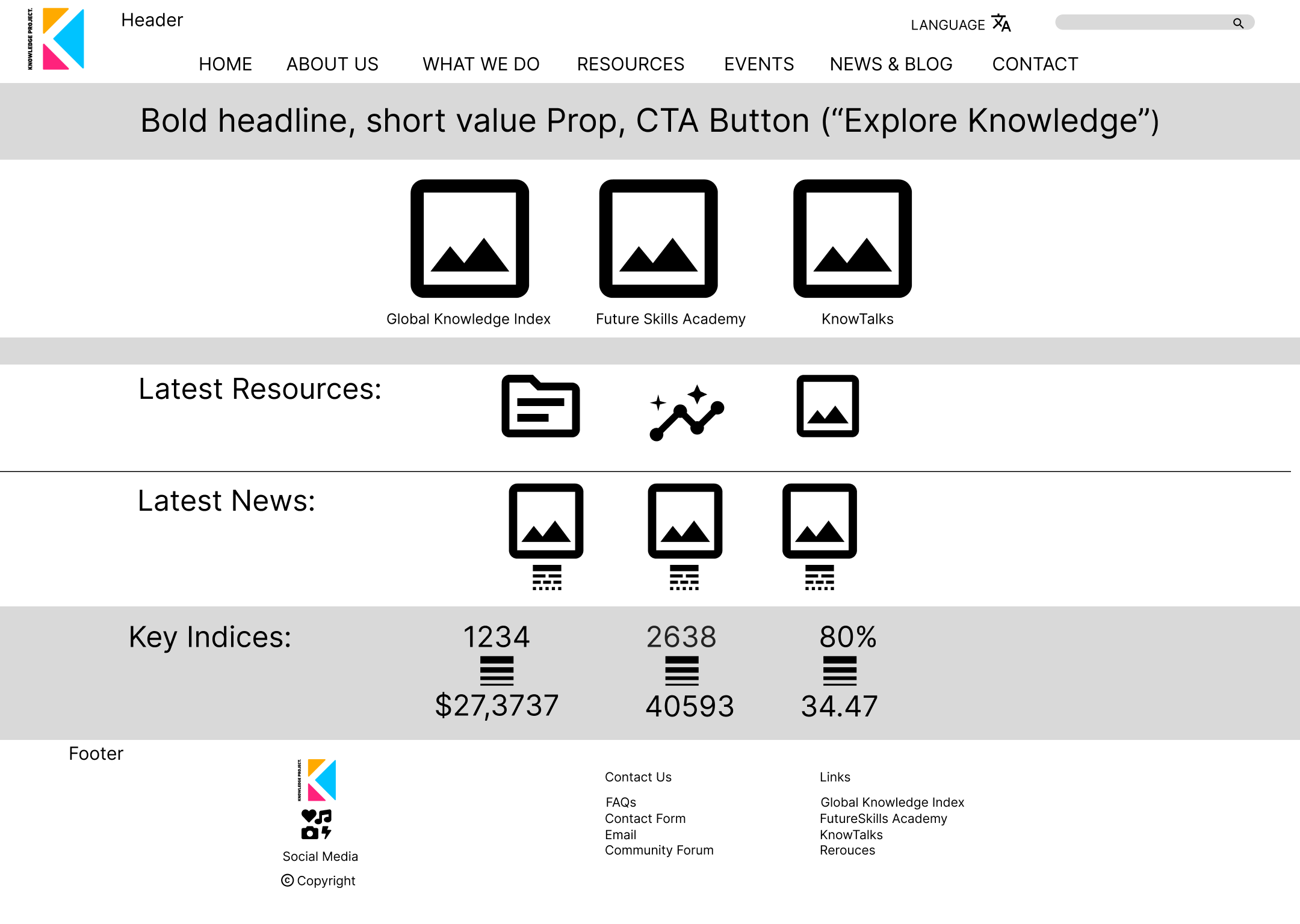Click the magnifier search icon
The width and height of the screenshot is (1300, 924).
pos(1238,23)
